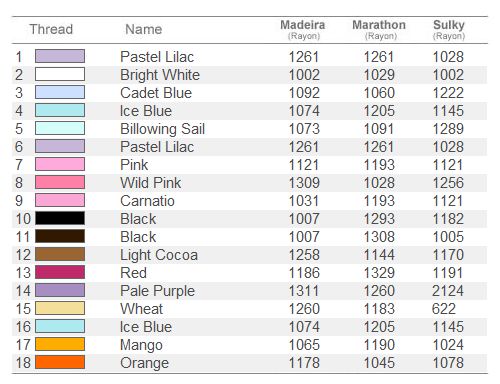This screenshot has height=384, width=500.
Task: Click the Pastel Lilac swatch in row 1
Action: pyautogui.click(x=60, y=56)
